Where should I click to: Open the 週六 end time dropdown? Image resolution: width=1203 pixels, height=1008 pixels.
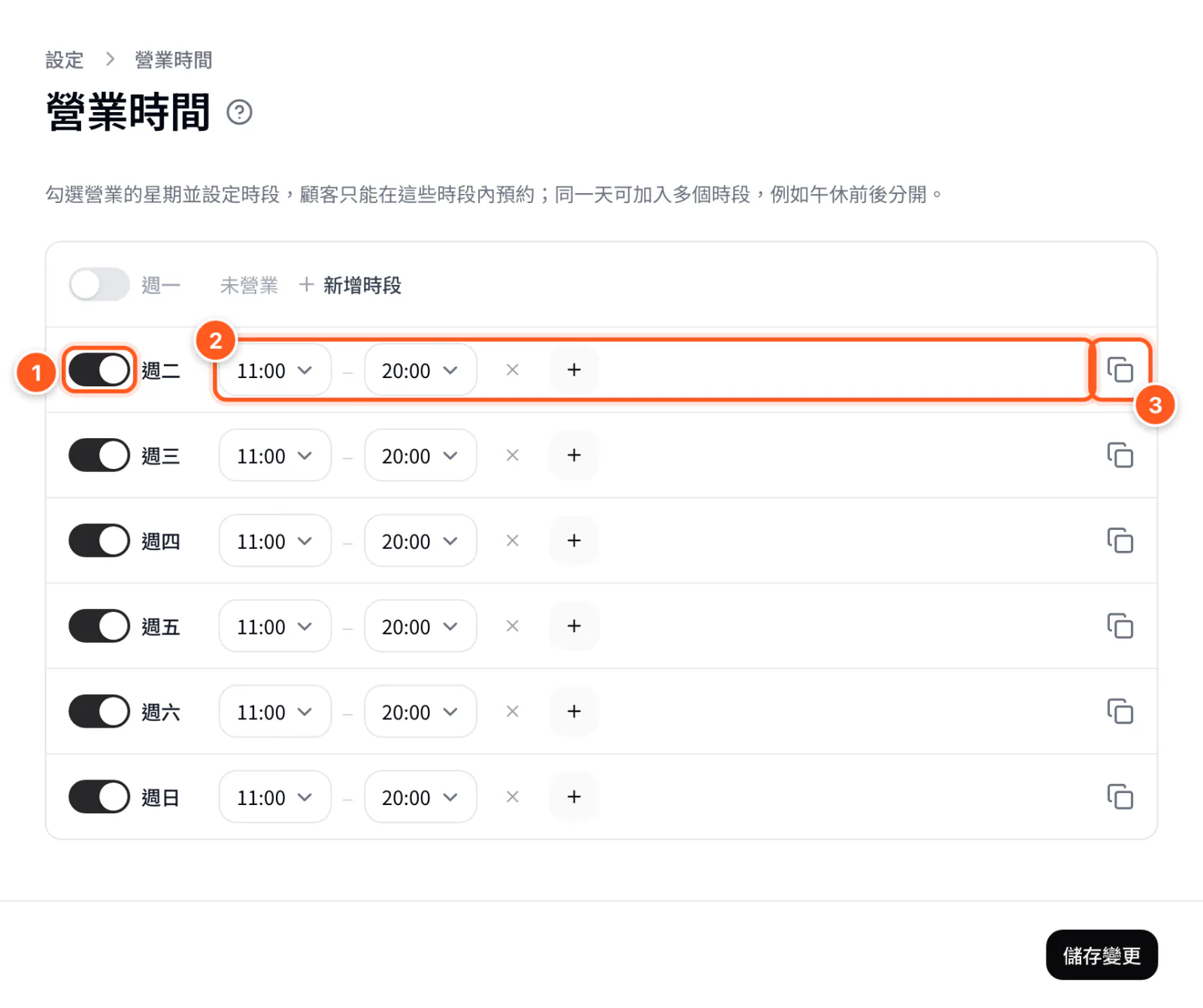[420, 711]
